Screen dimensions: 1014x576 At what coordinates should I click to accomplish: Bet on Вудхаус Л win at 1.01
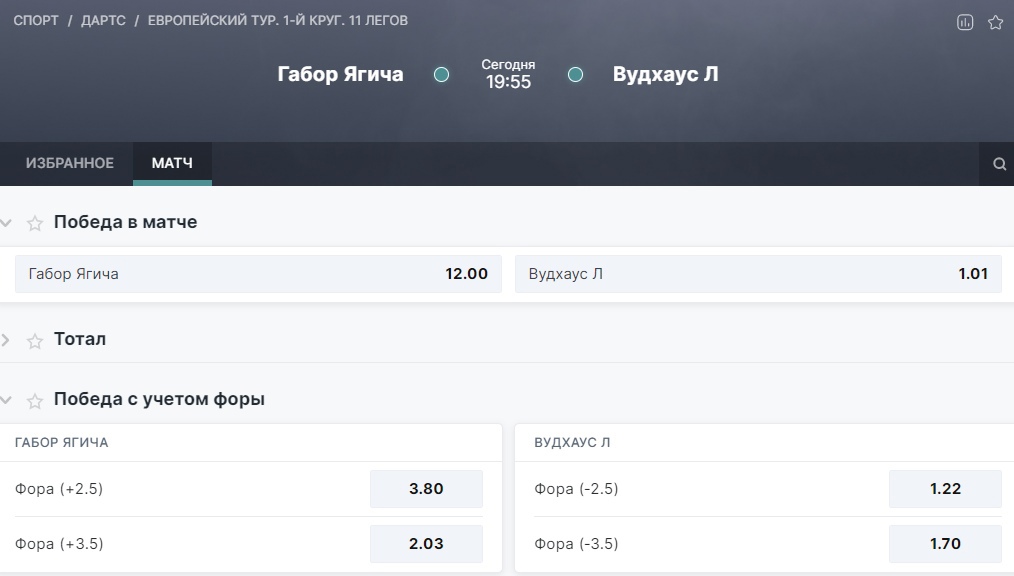(x=758, y=274)
